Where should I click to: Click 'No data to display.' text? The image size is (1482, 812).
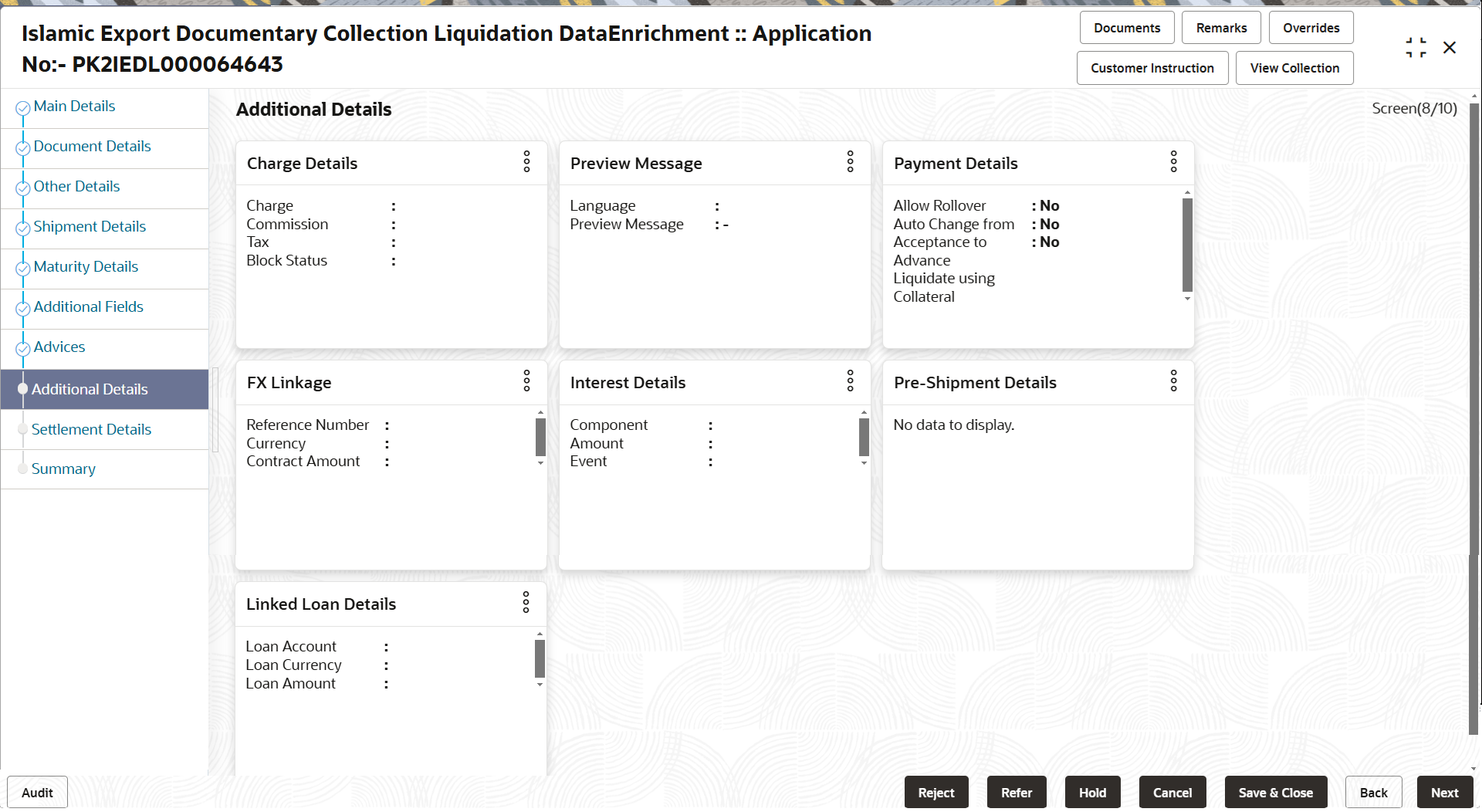pos(953,425)
